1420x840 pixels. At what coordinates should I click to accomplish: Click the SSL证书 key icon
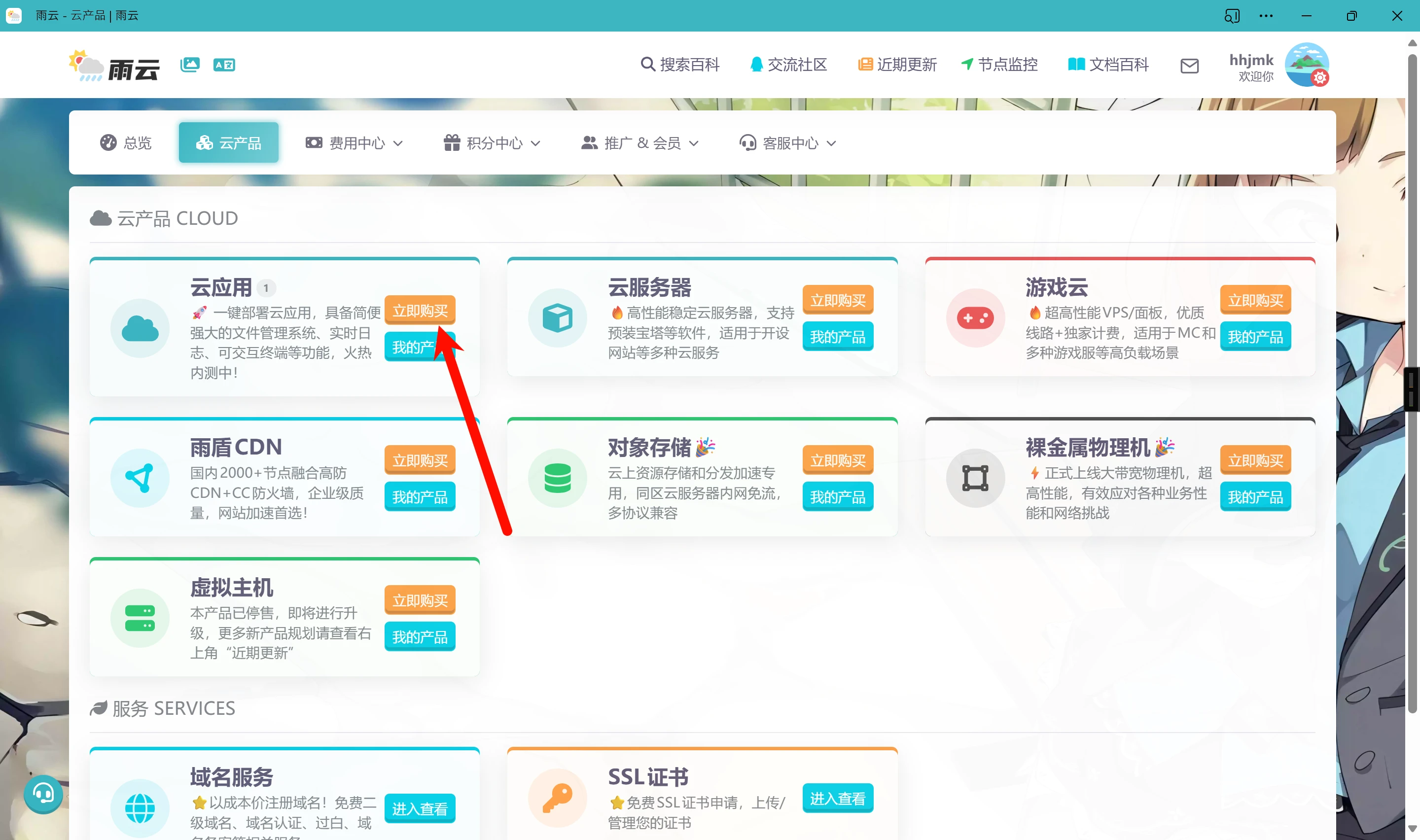557,798
